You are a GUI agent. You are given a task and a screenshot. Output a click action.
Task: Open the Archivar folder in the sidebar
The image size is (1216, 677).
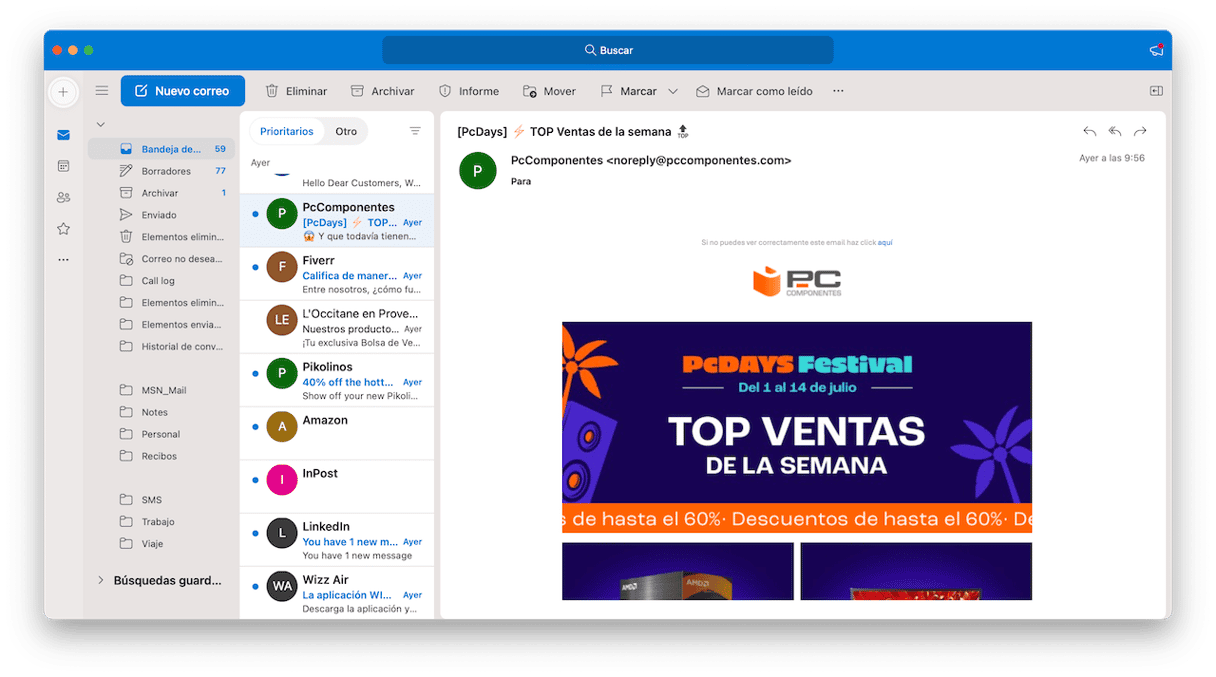click(x=161, y=193)
